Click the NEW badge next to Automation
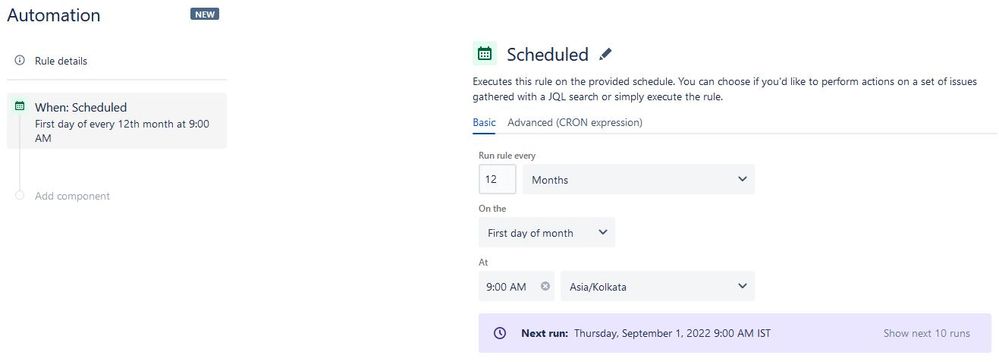Image resolution: width=999 pixels, height=362 pixels. 205,14
